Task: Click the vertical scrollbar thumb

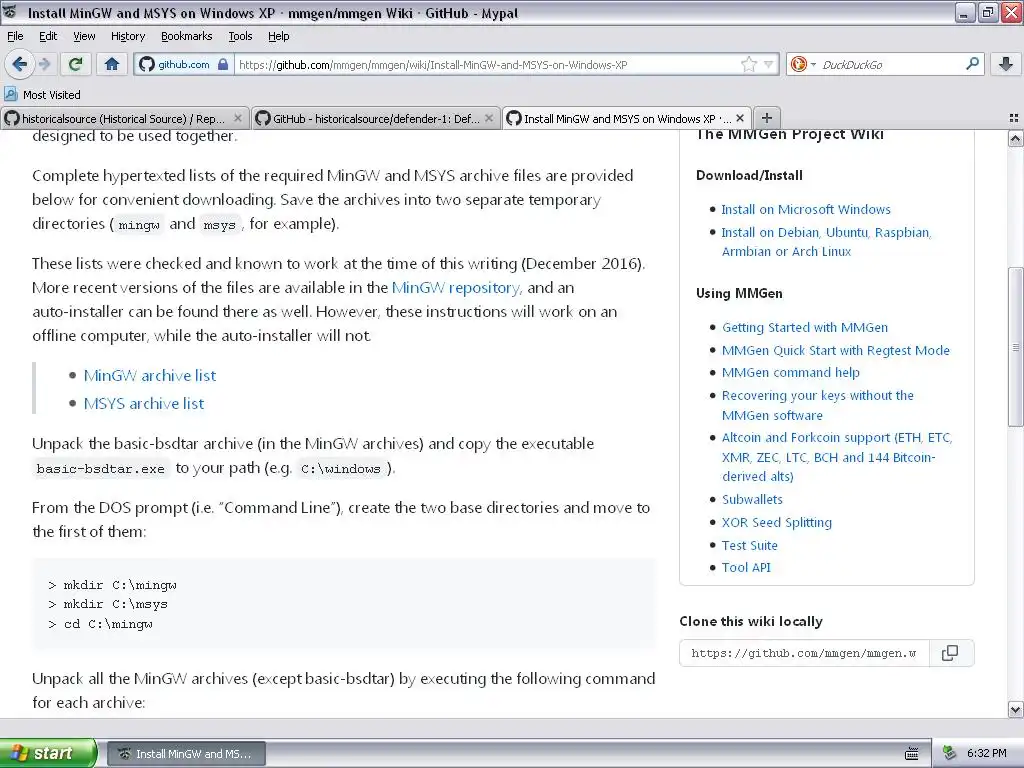Action: pyautogui.click(x=1015, y=347)
